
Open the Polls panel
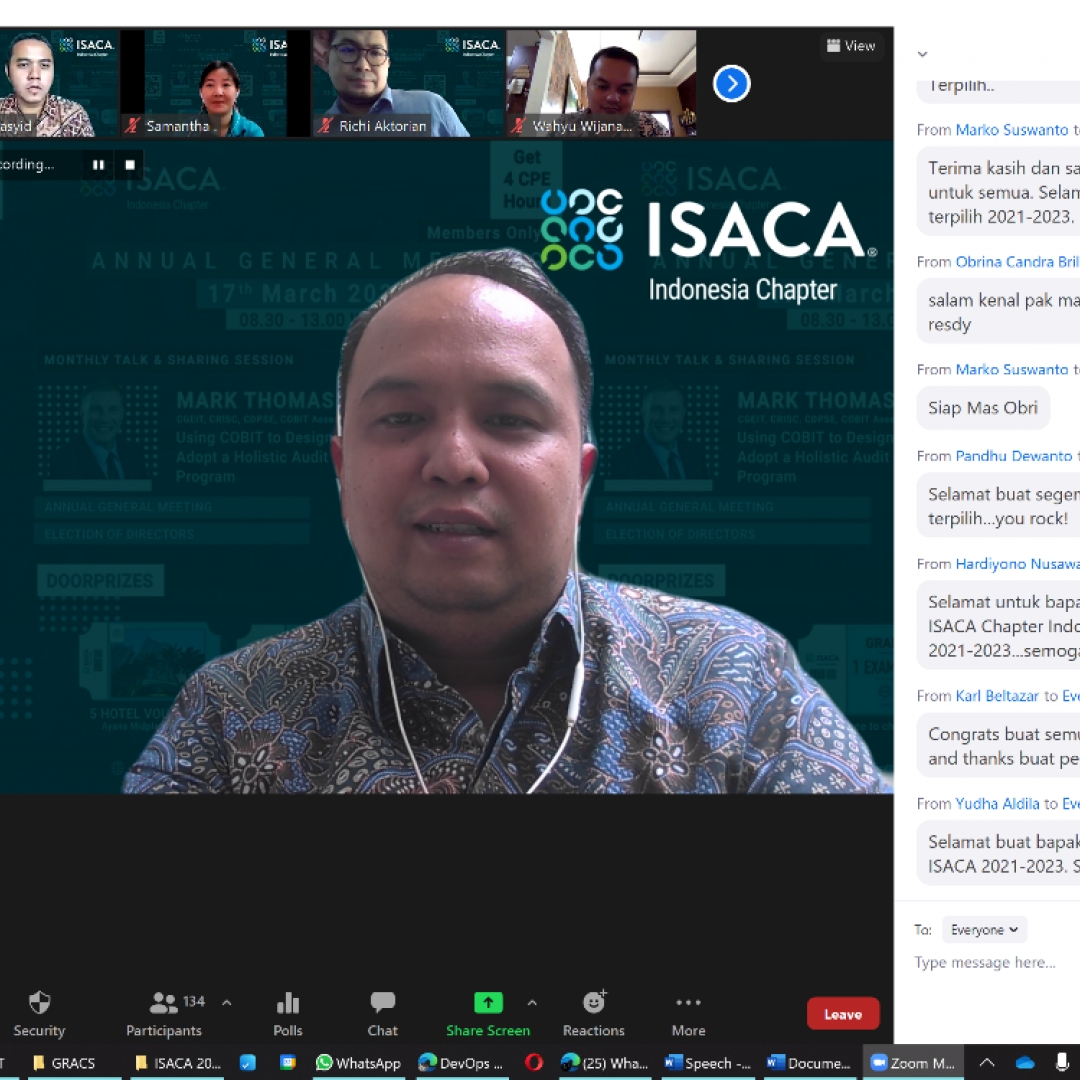(288, 1013)
